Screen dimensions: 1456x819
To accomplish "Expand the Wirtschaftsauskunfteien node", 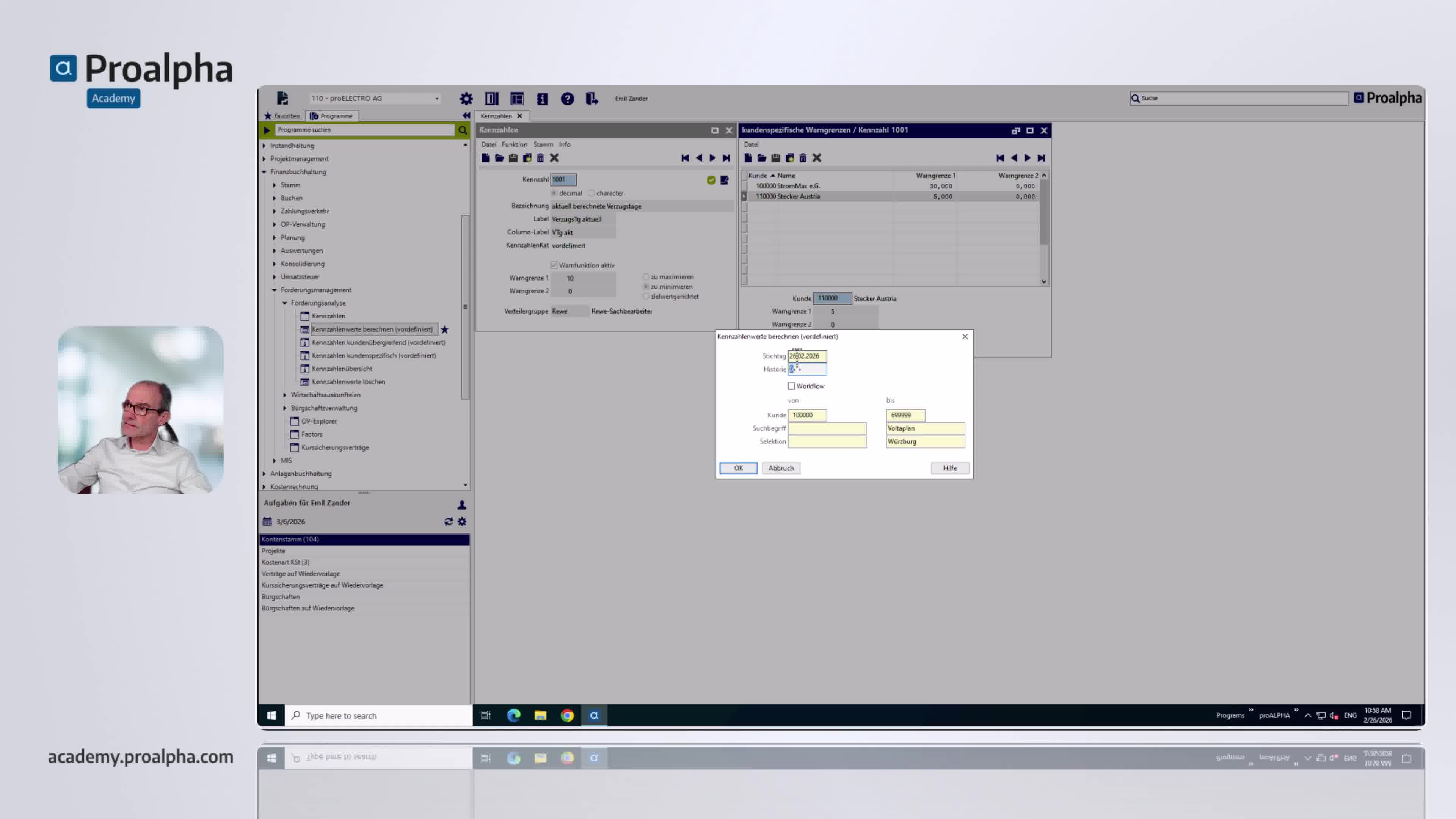I will tap(285, 394).
